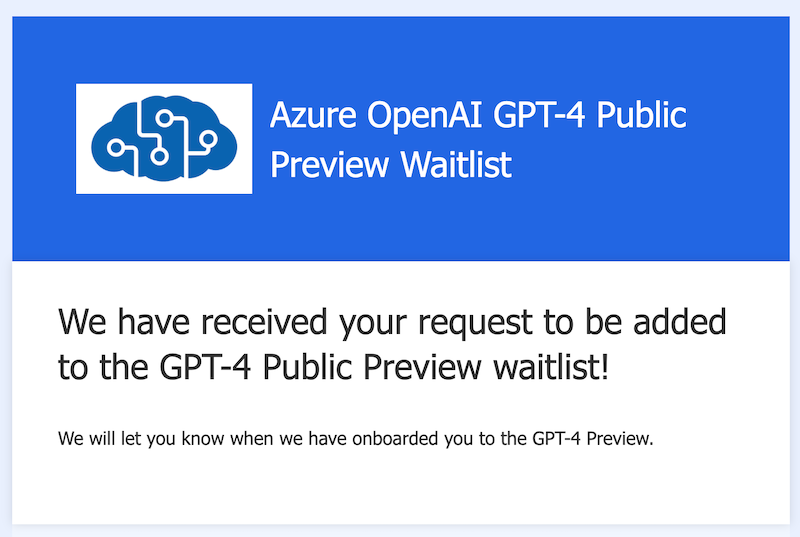Click the word Public in header title

(641, 115)
